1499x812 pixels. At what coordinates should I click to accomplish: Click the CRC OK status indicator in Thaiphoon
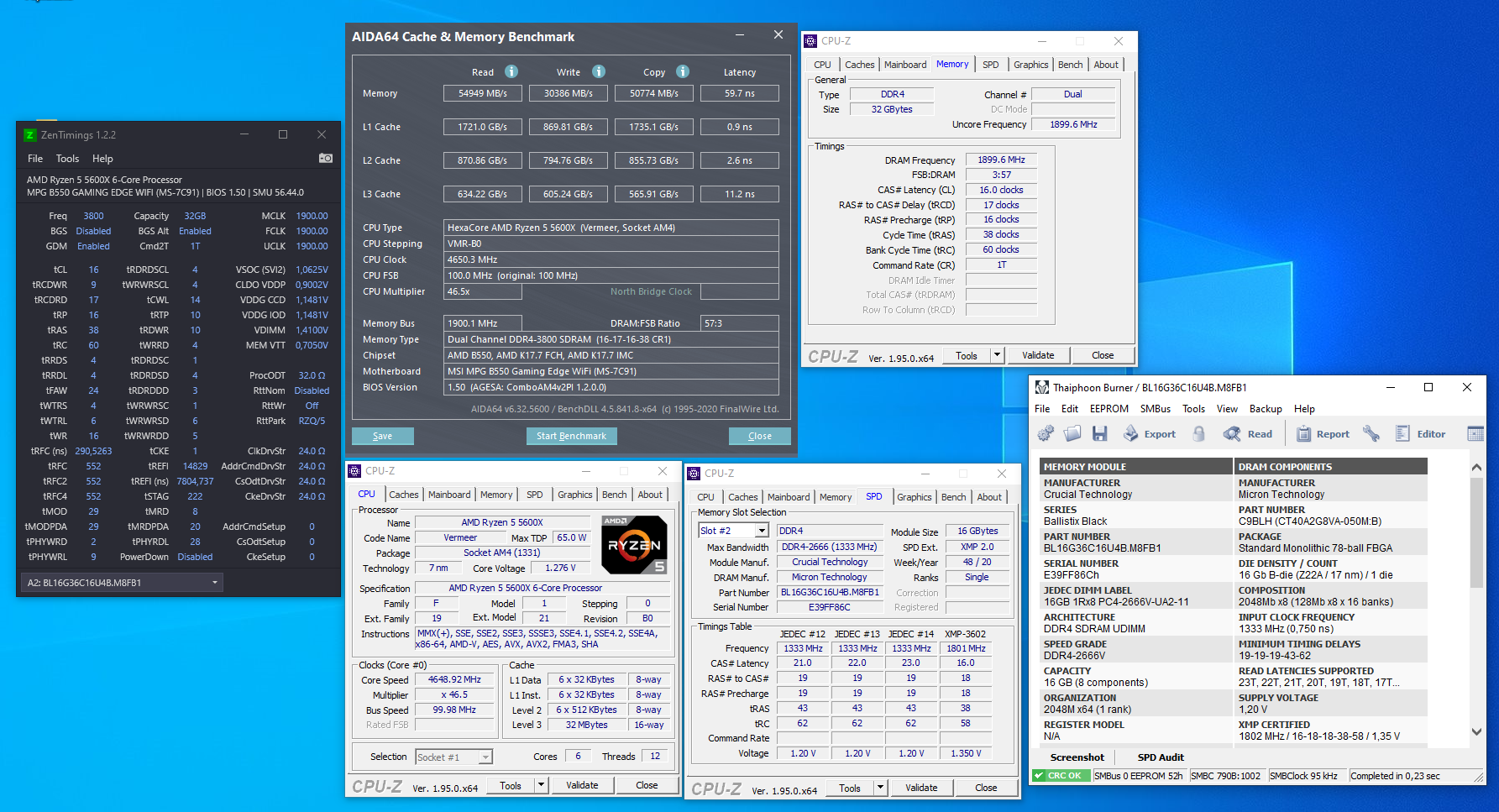[1061, 776]
